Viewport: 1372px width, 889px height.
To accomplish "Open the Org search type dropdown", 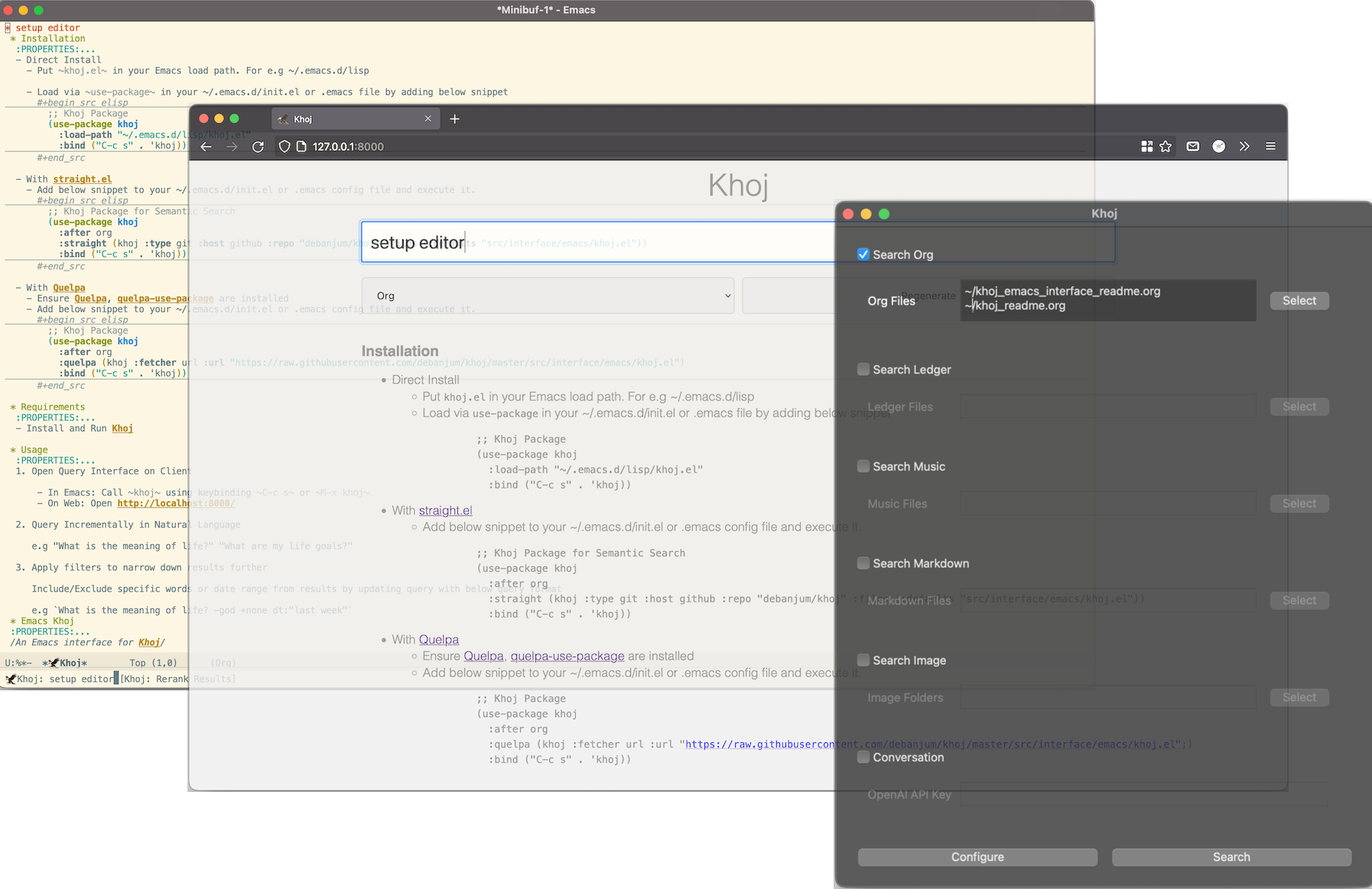I will (547, 296).
